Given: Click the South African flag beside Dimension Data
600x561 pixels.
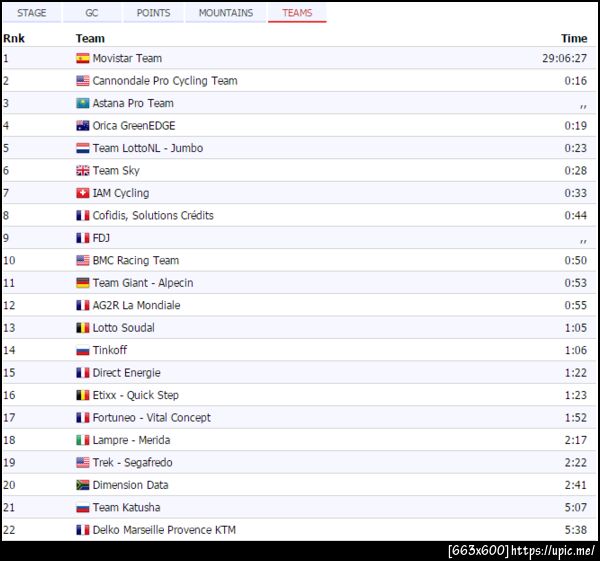Looking at the screenshot, I should [83, 485].
